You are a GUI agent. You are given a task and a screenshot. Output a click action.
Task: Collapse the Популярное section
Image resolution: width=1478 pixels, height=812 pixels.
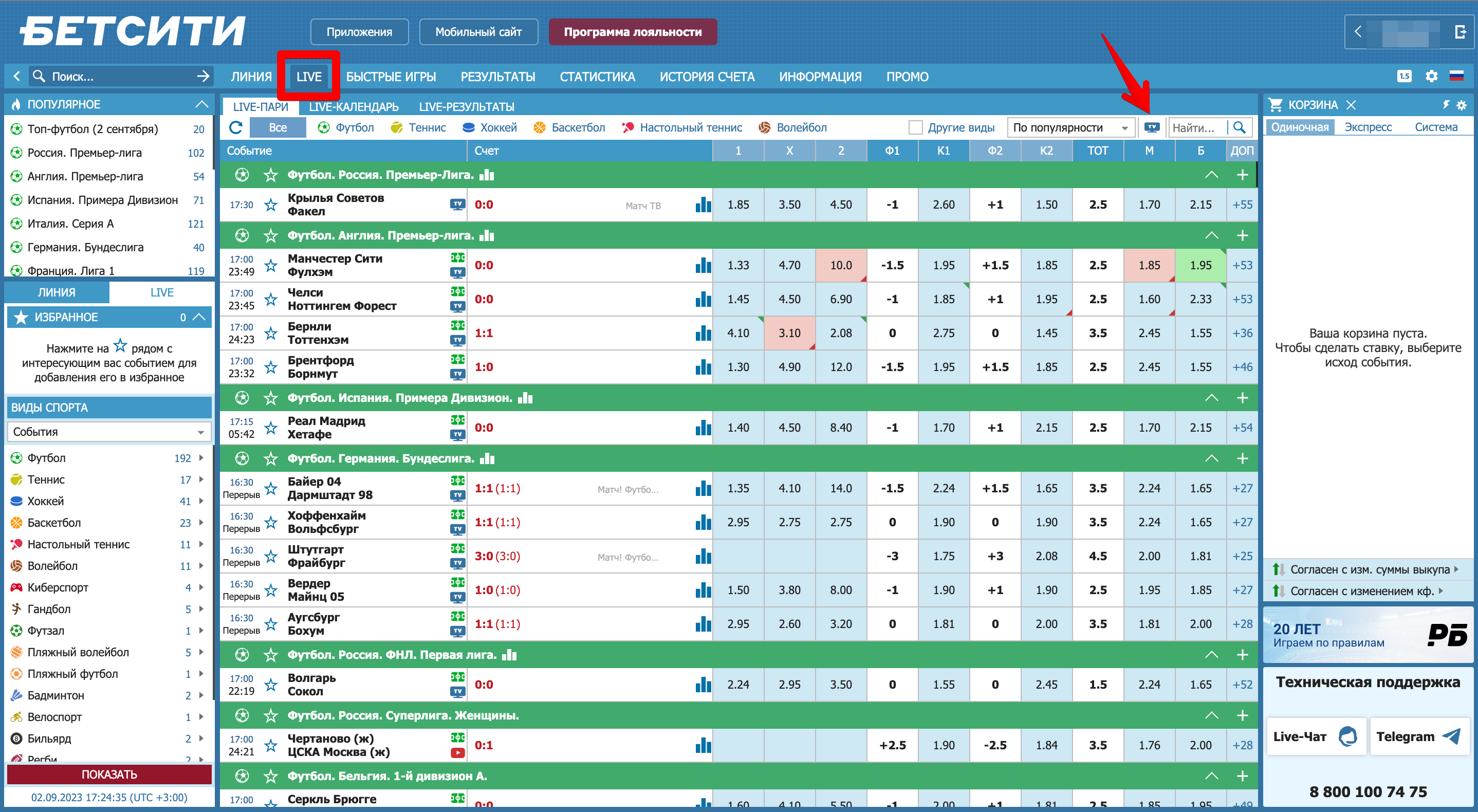pos(201,104)
